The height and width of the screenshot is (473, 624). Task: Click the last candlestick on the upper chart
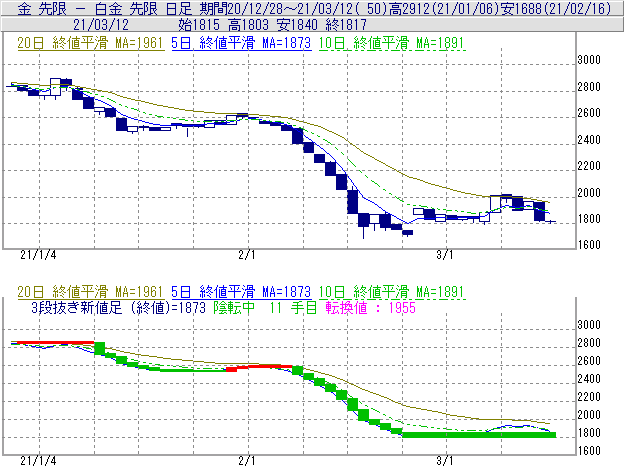pos(551,222)
